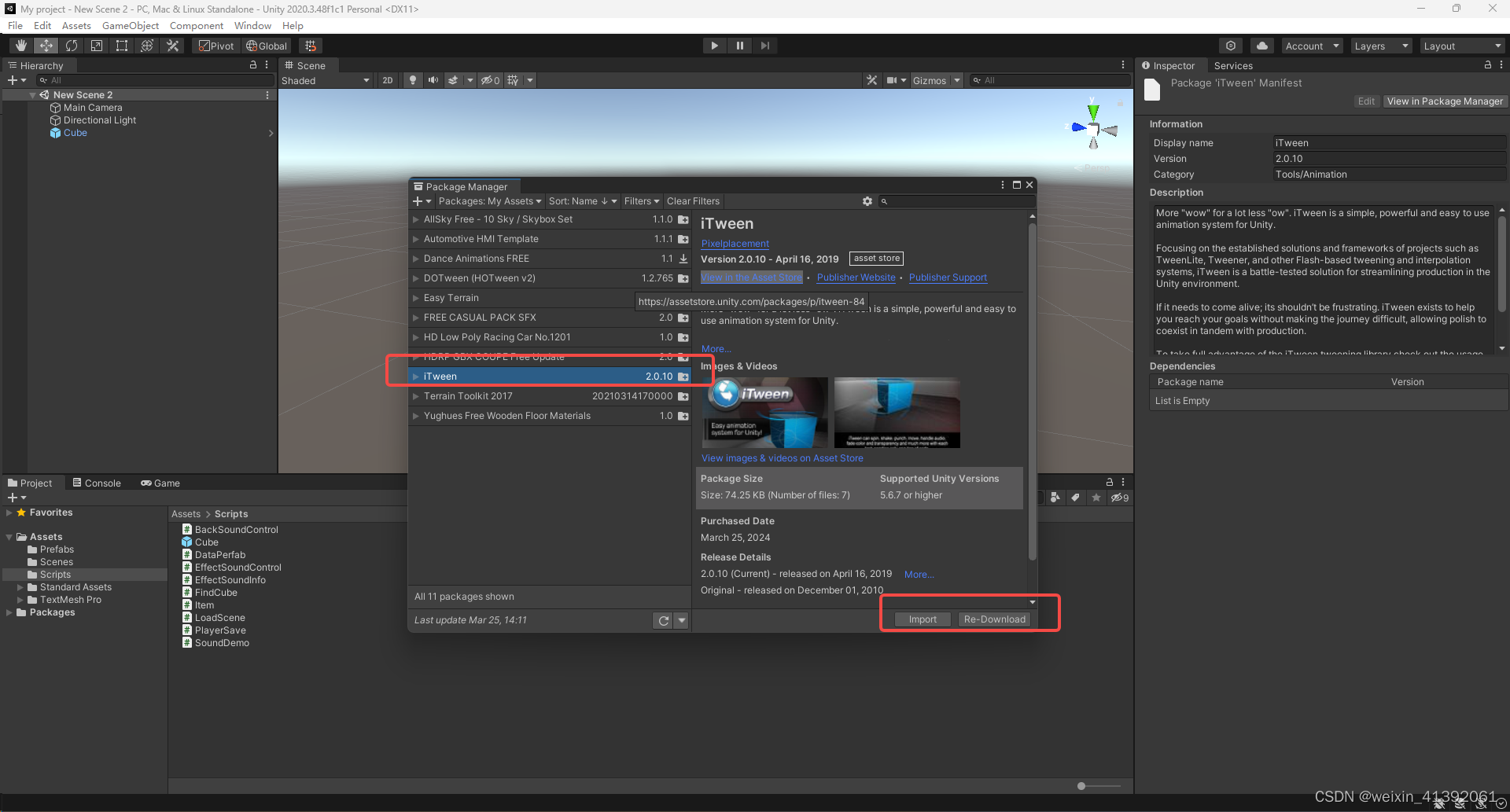Select Directional Light in Hierarchy
1510x812 pixels.
pos(100,120)
